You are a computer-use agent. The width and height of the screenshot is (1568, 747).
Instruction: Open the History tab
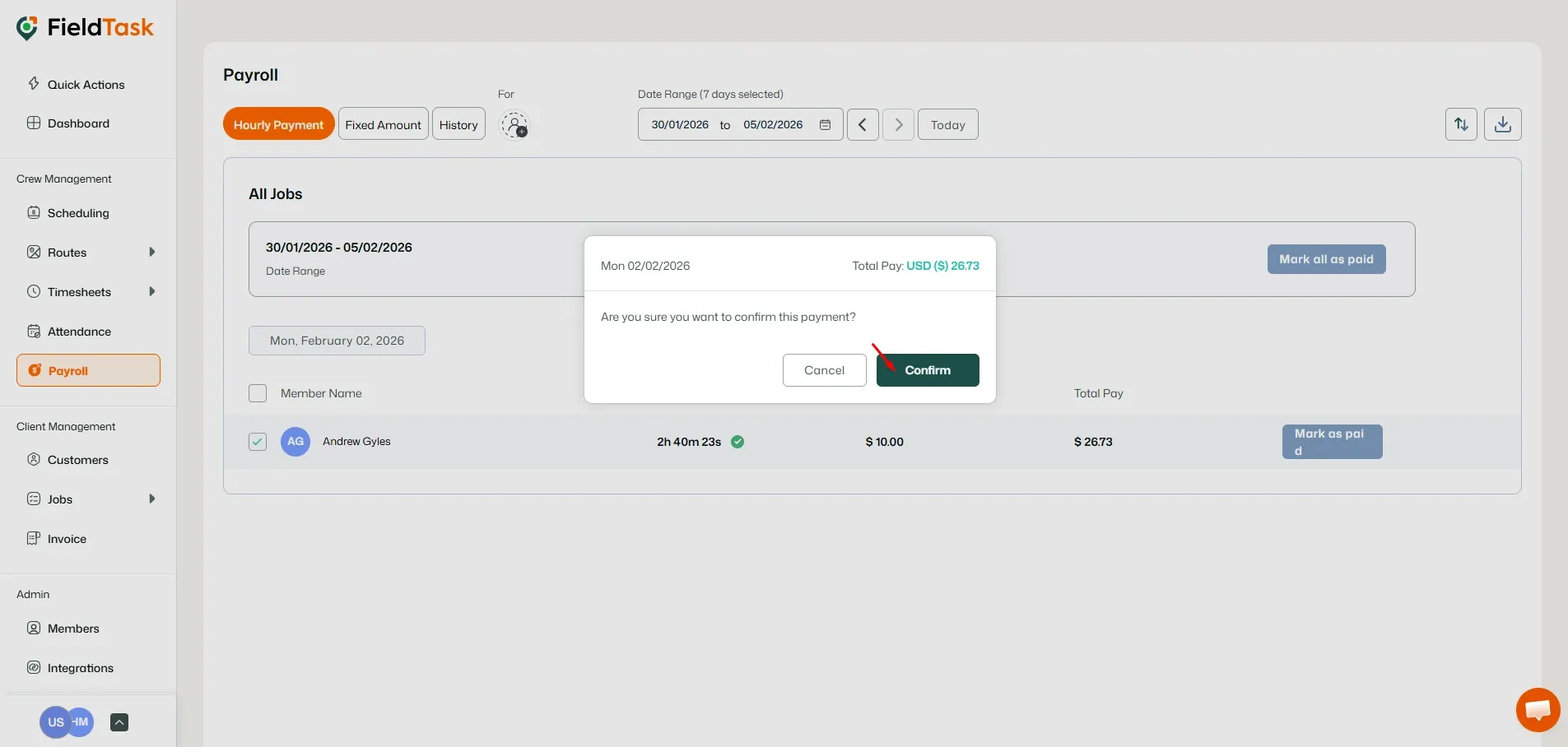[458, 123]
